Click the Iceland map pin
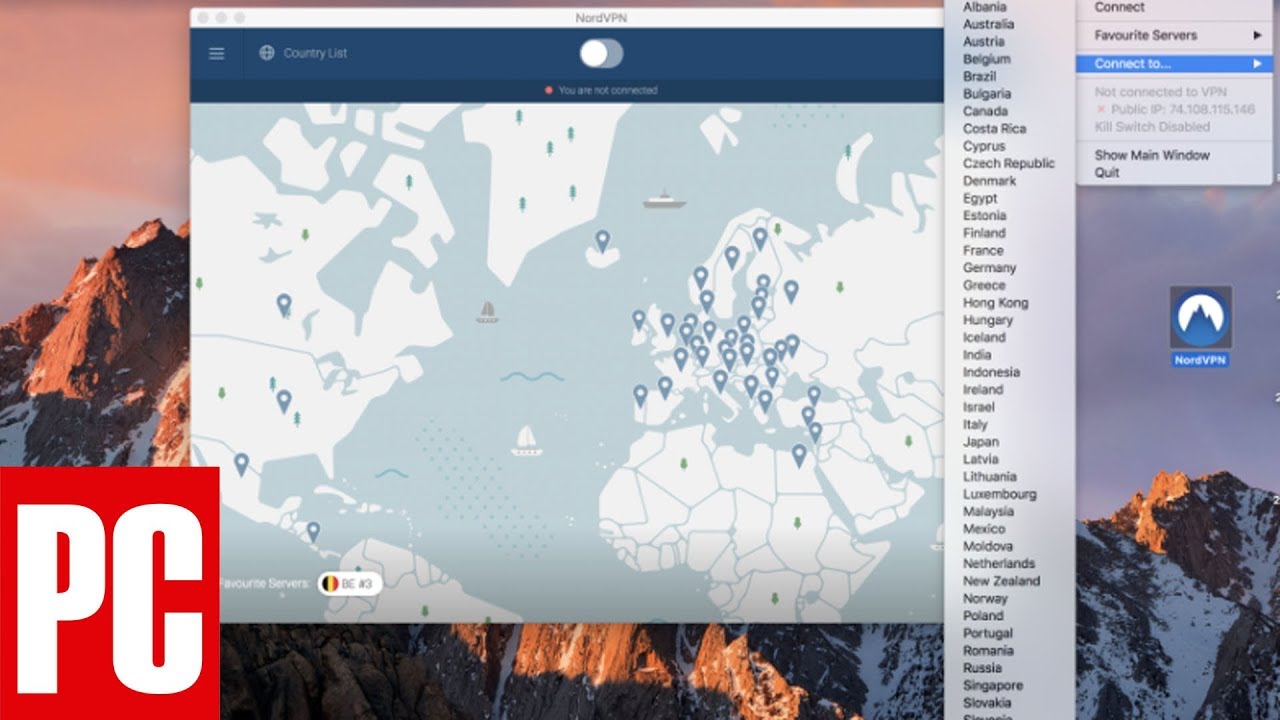The image size is (1280, 720). 602,241
